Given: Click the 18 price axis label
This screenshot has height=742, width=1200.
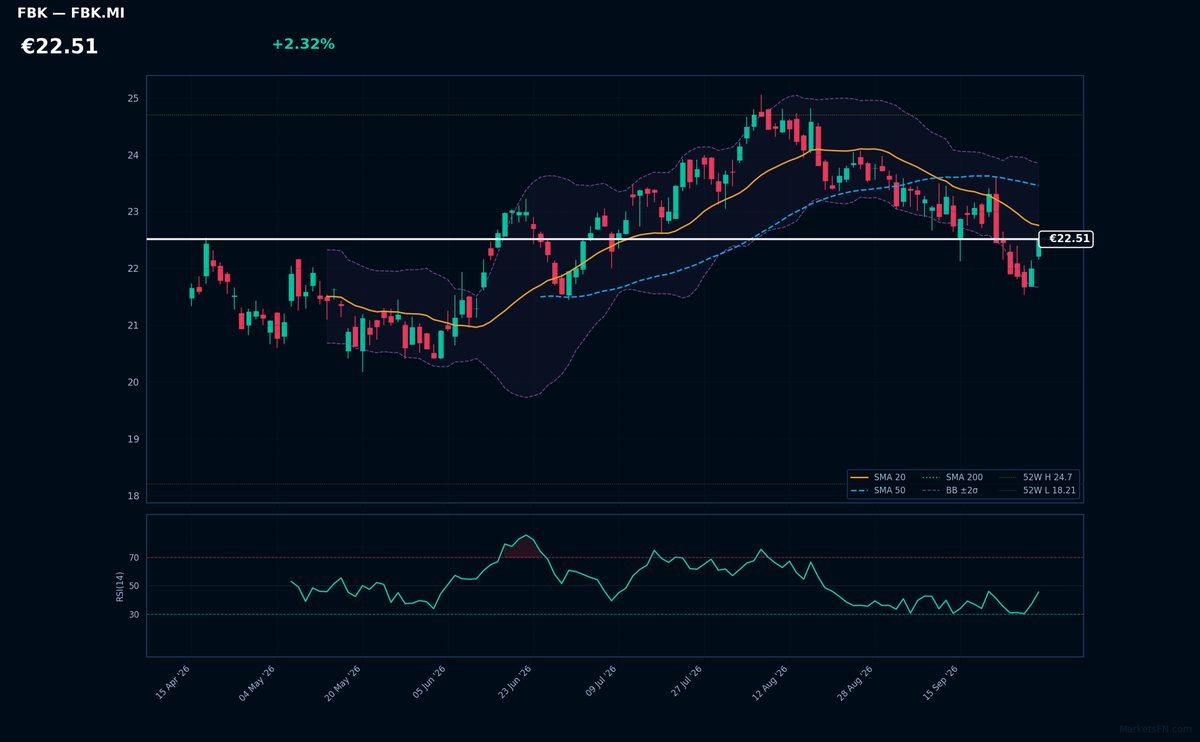Looking at the screenshot, I should (133, 496).
